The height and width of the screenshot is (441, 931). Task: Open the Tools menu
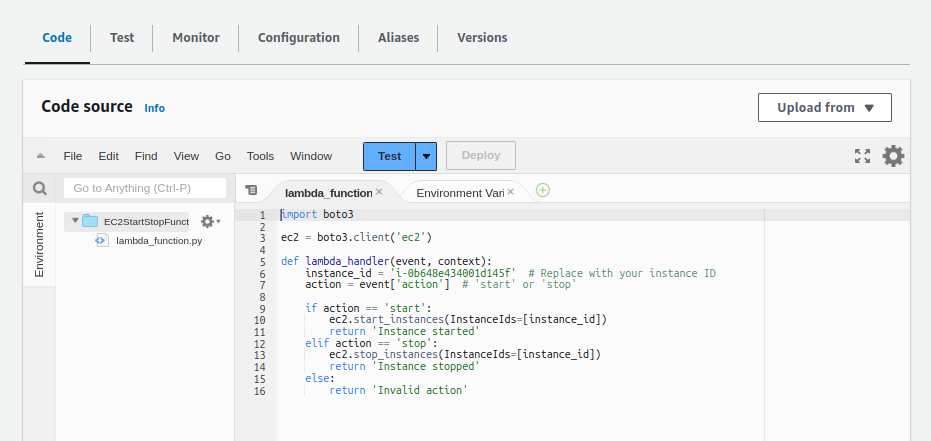(260, 156)
